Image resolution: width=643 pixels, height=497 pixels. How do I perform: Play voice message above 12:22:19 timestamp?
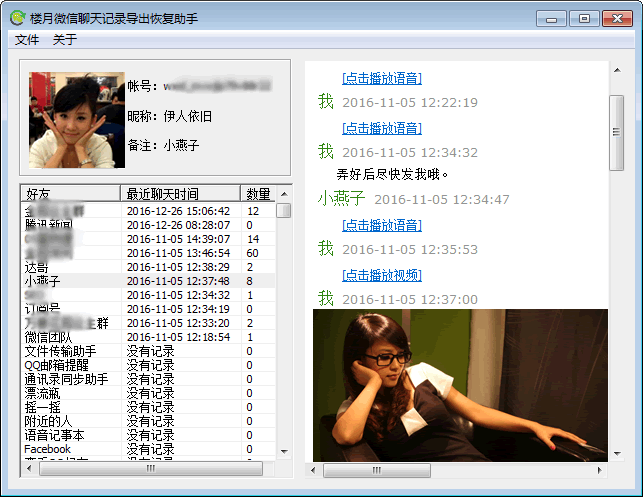(x=382, y=78)
